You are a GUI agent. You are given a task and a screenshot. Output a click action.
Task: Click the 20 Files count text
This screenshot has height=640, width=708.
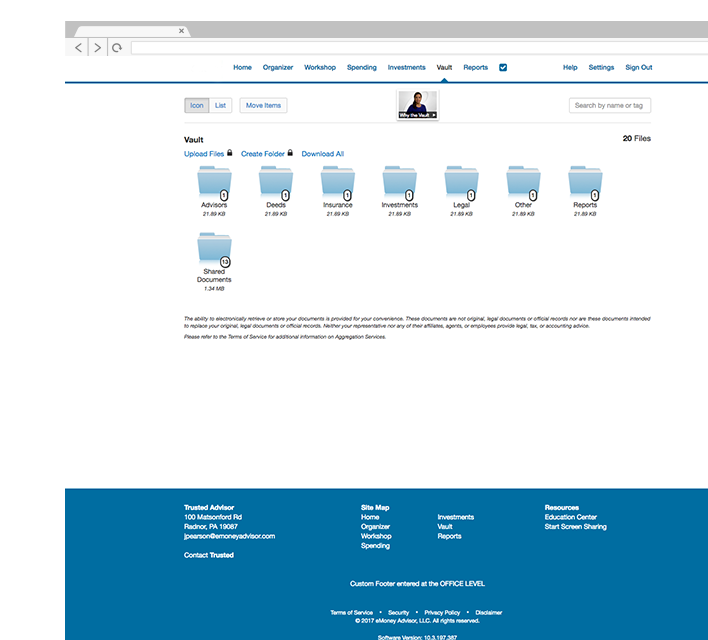[637, 138]
